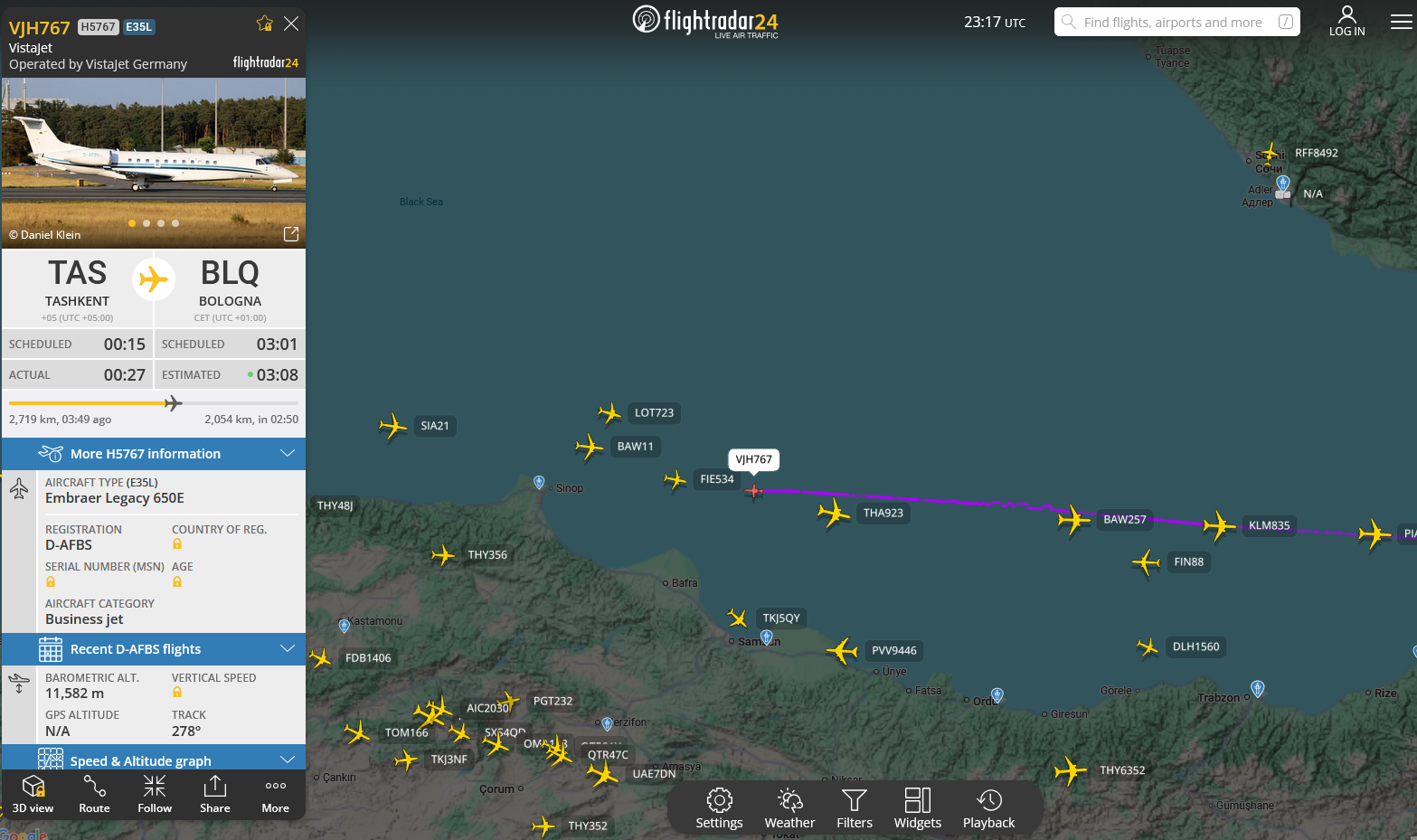Image resolution: width=1417 pixels, height=840 pixels.
Task: Select the THA923 aircraft on map
Action: click(834, 514)
